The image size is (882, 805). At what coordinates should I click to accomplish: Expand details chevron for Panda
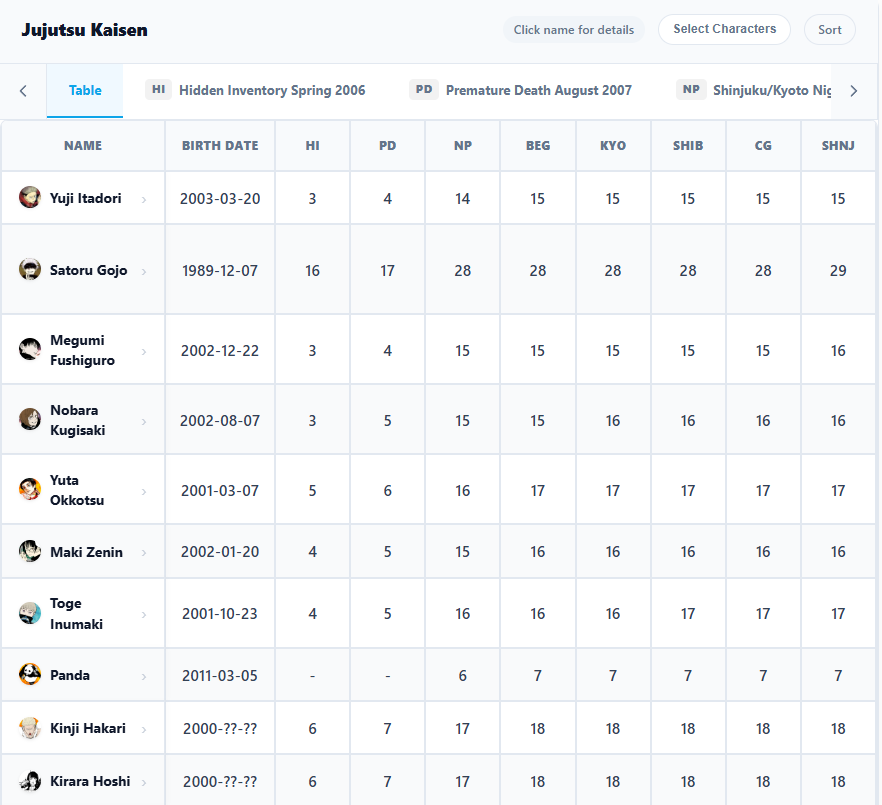click(x=144, y=677)
